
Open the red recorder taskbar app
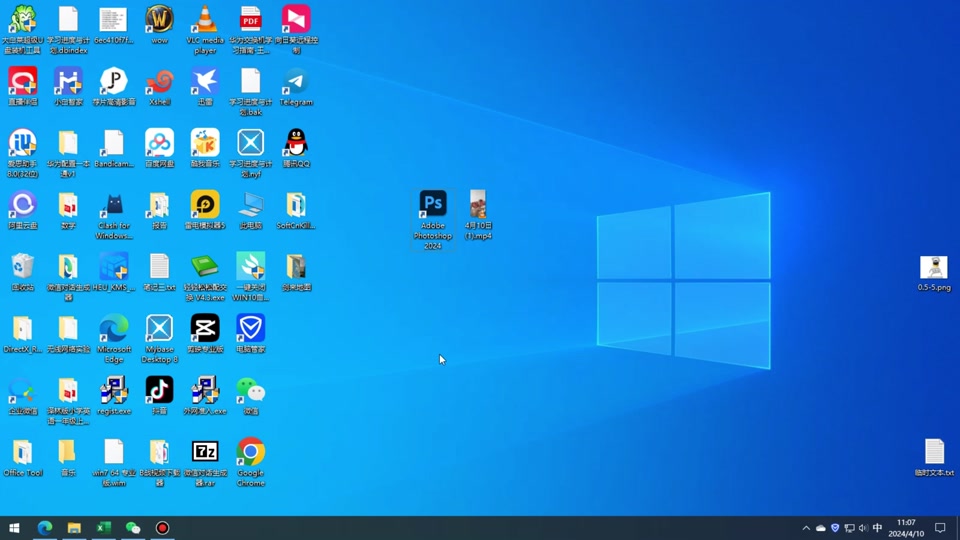(162, 528)
